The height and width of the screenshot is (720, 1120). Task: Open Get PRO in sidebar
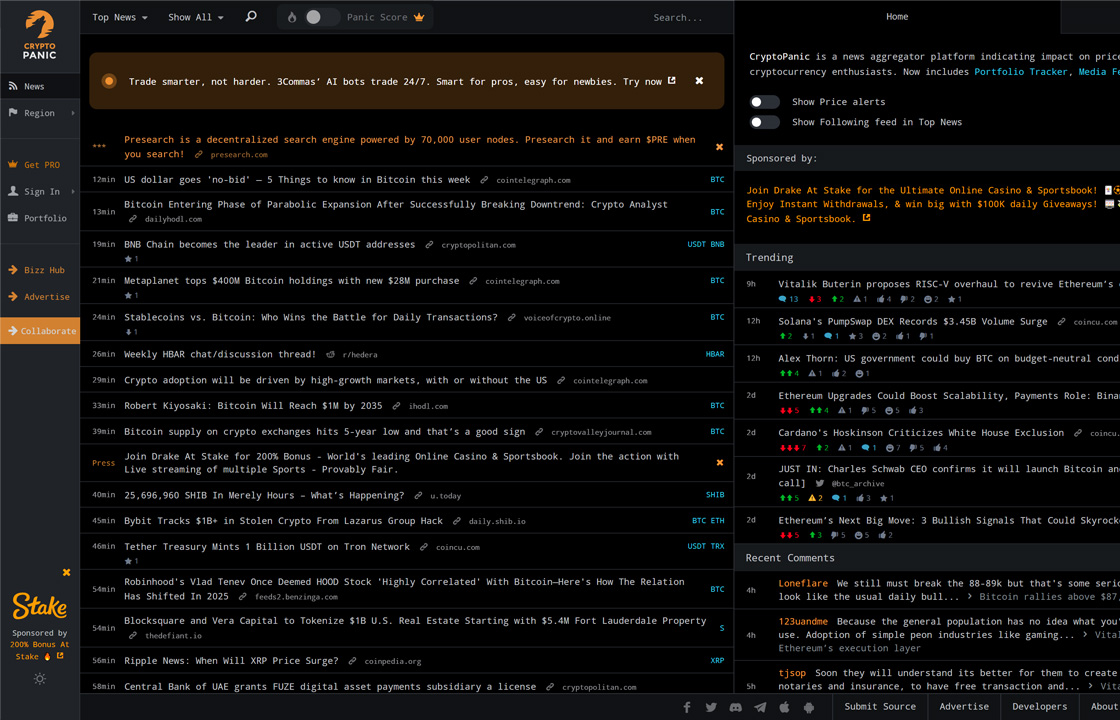pos(40,164)
